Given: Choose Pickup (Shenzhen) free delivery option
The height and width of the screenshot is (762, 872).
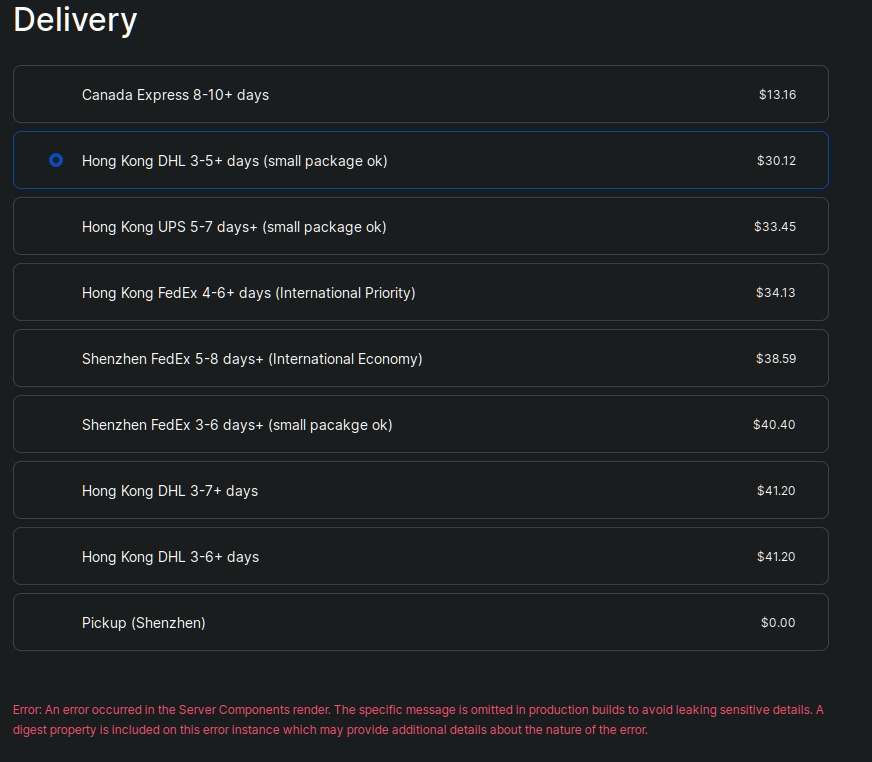Looking at the screenshot, I should pyautogui.click(x=420, y=622).
